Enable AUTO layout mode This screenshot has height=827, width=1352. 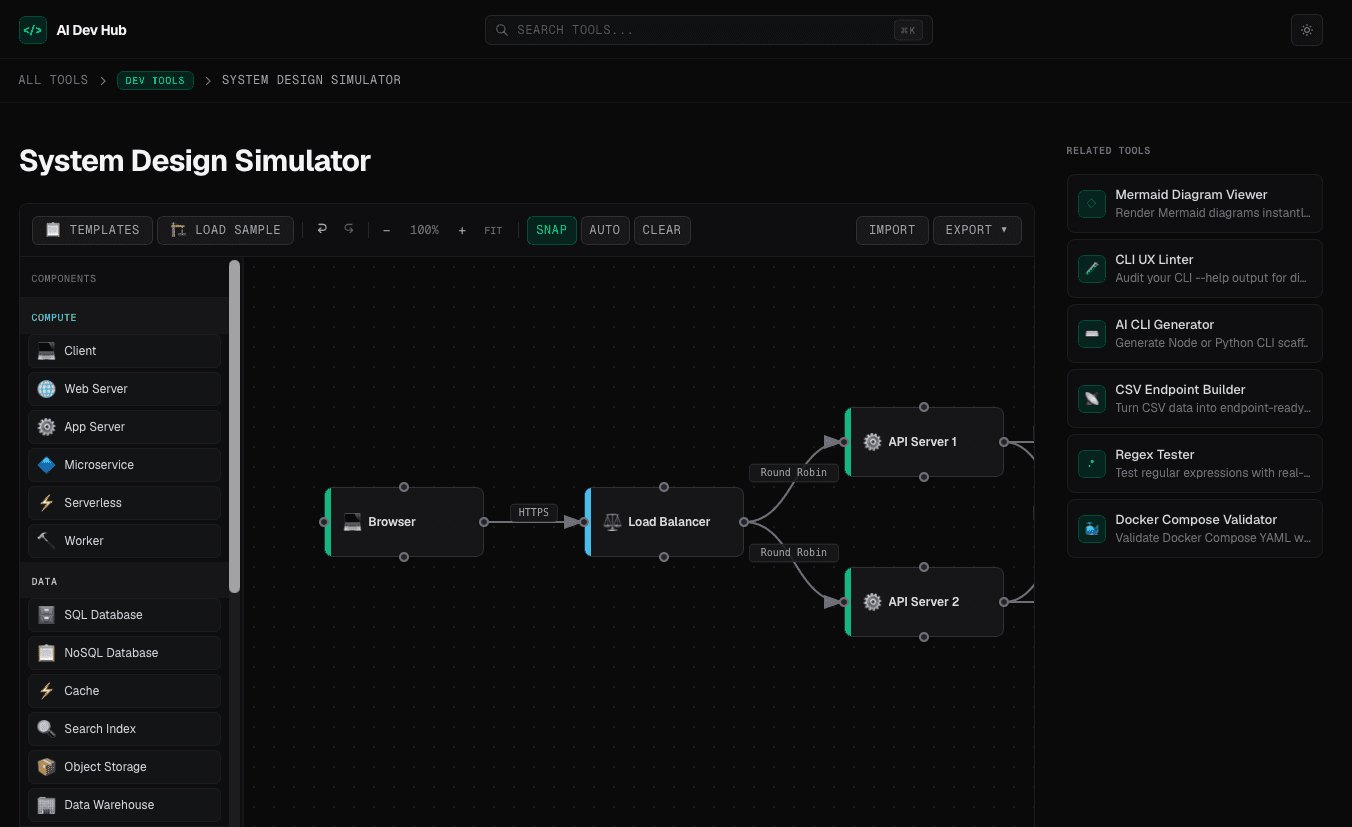(x=605, y=230)
